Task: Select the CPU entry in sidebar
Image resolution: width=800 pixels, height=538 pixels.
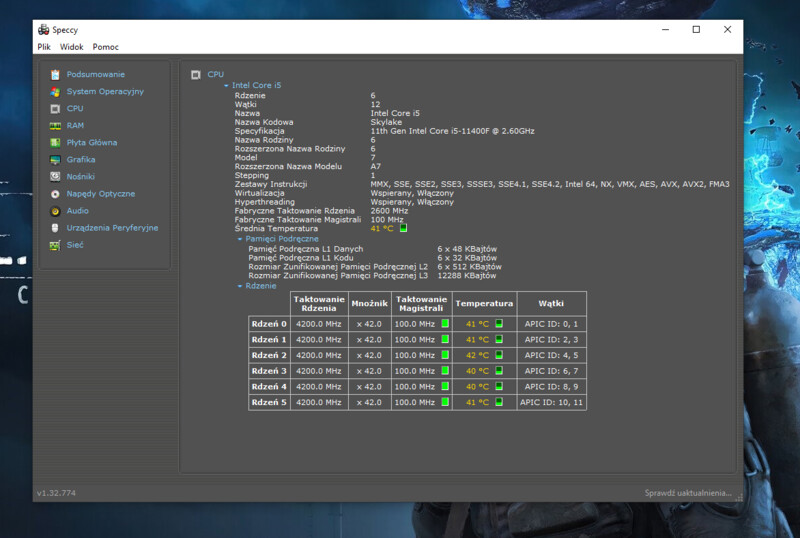Action: click(x=75, y=109)
